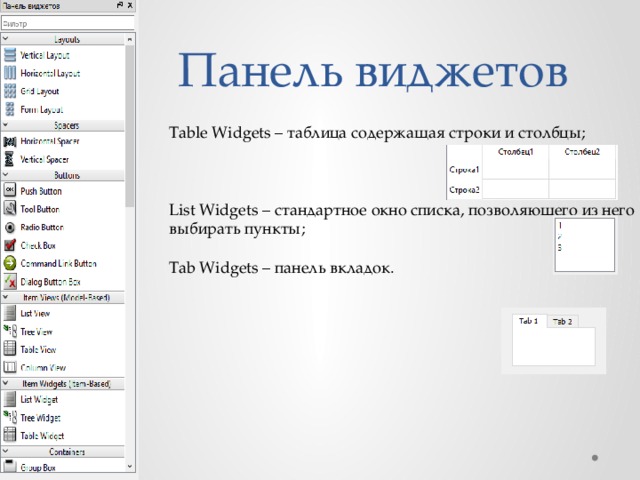Image resolution: width=640 pixels, height=480 pixels.
Task: Click the scrollbar down arrow
Action: (x=130, y=467)
